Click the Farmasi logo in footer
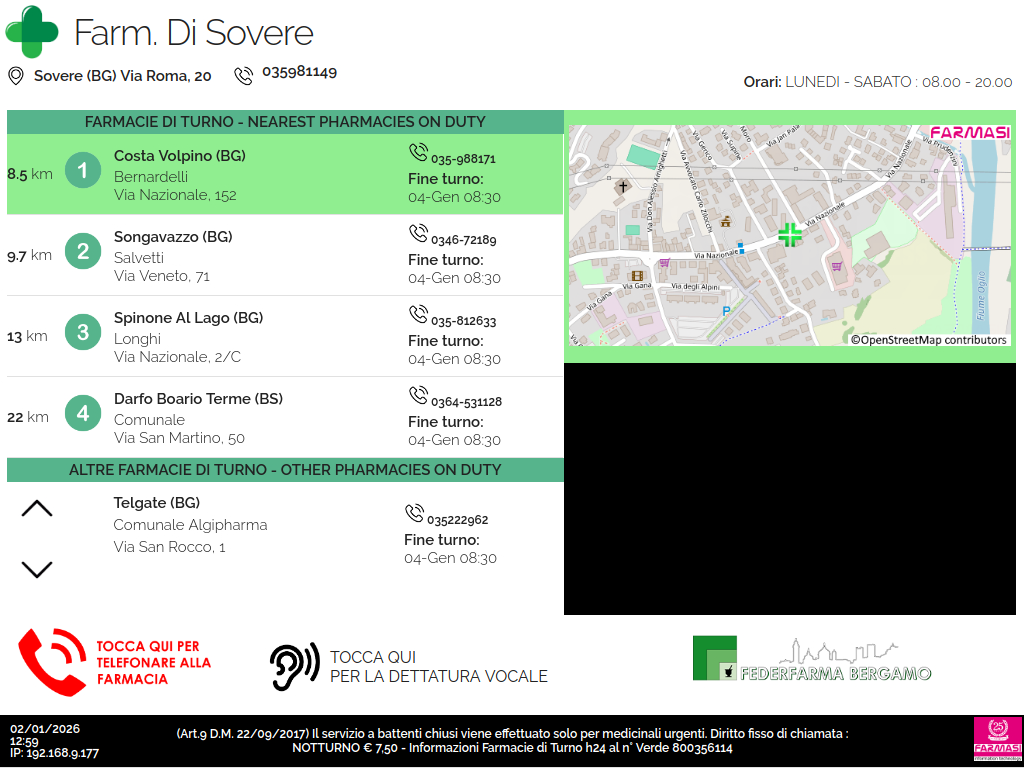The height and width of the screenshot is (768, 1024). click(996, 740)
